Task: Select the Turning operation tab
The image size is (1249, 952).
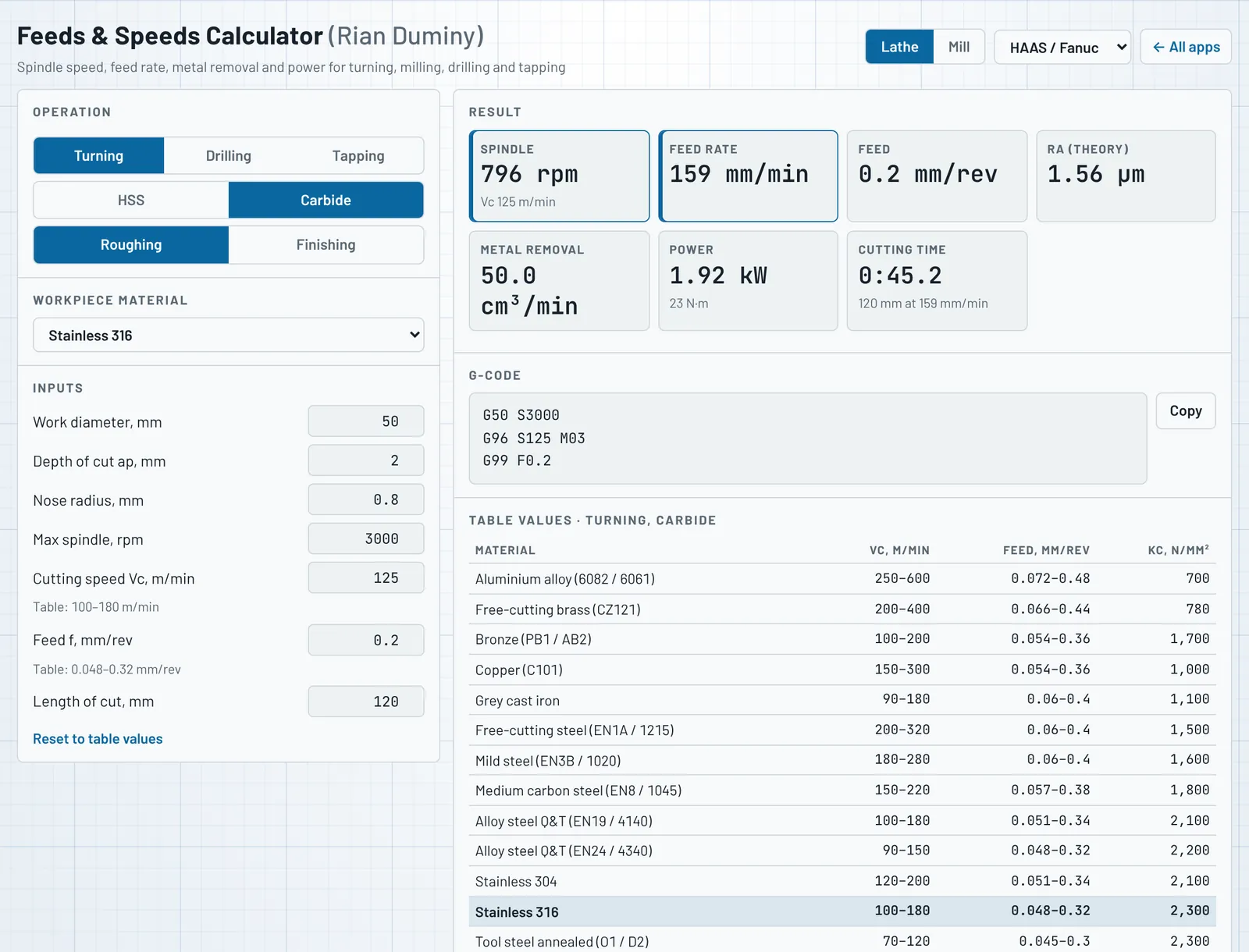Action: point(99,156)
